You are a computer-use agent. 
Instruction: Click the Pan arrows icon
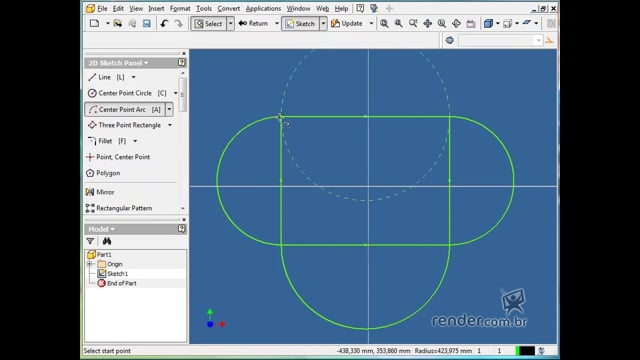pyautogui.click(x=427, y=24)
